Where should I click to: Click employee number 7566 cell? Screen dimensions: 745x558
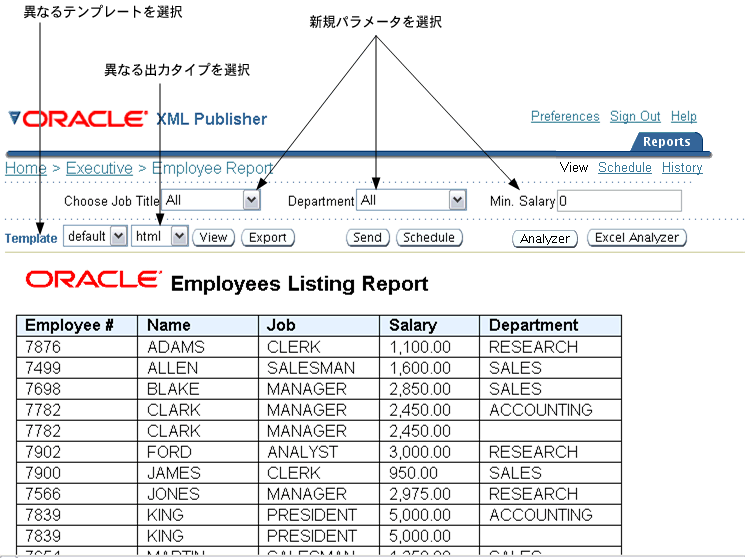77,494
